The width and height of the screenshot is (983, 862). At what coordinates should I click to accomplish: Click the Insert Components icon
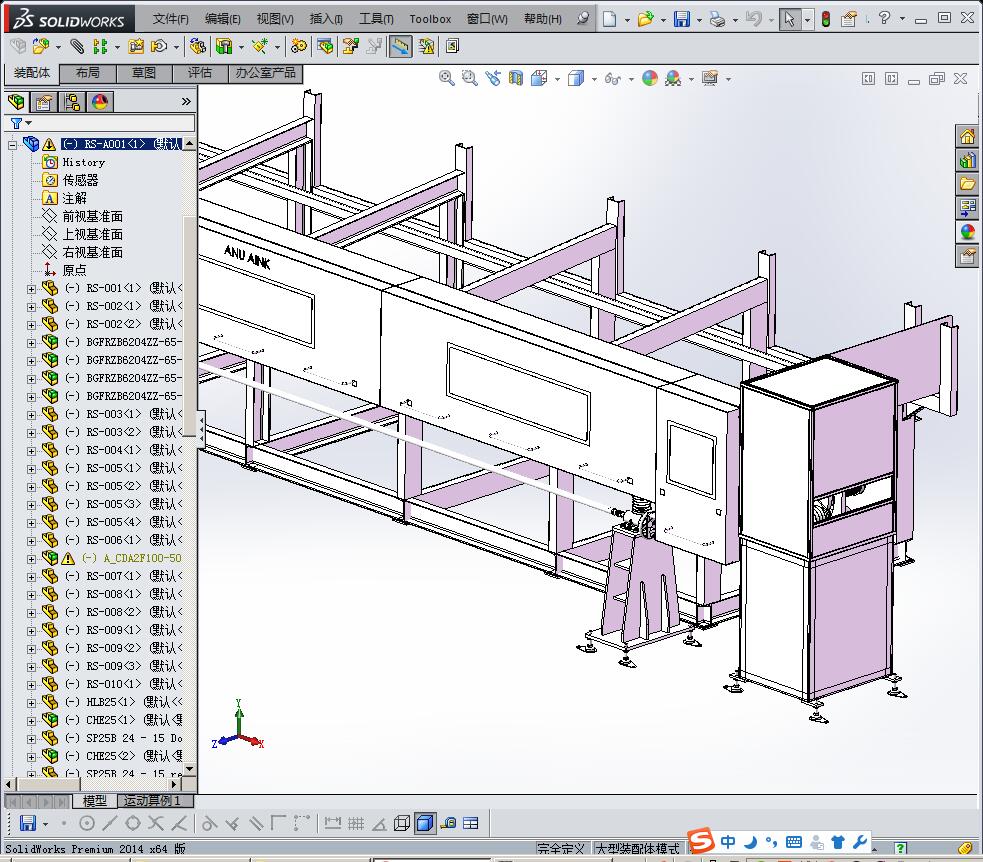click(41, 46)
